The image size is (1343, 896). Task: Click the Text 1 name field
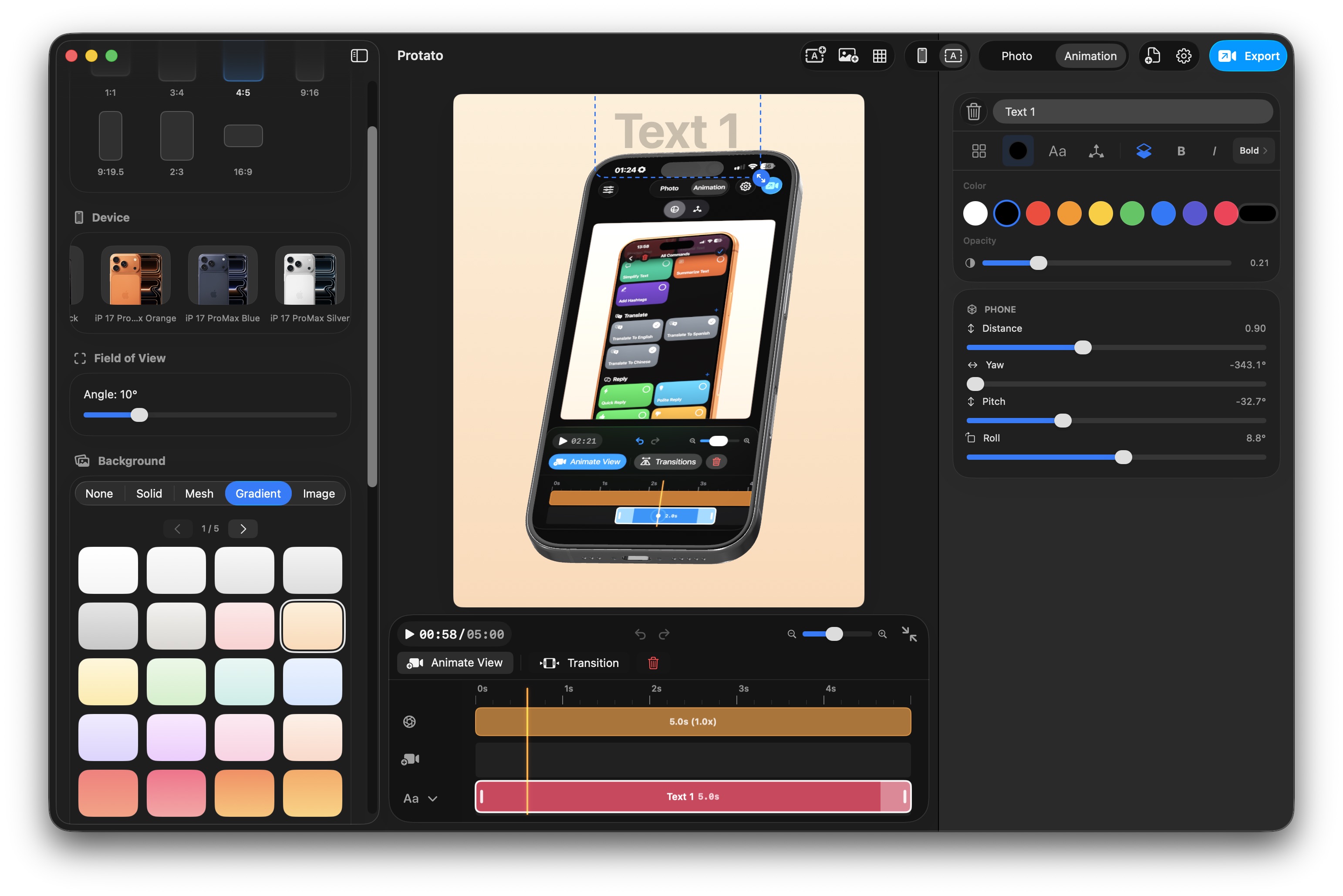pyautogui.click(x=1133, y=111)
